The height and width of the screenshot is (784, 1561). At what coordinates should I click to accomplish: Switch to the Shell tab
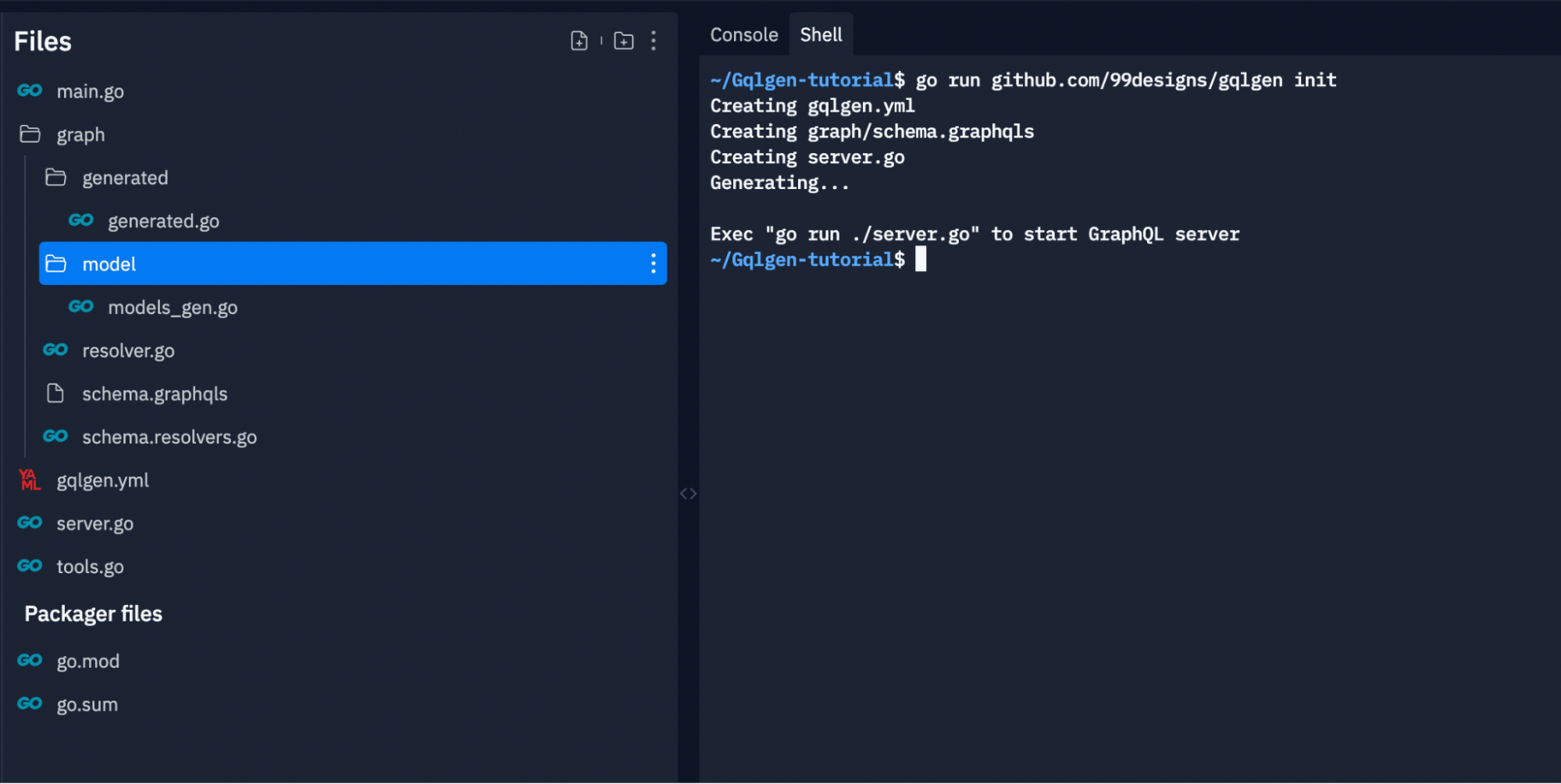(821, 34)
